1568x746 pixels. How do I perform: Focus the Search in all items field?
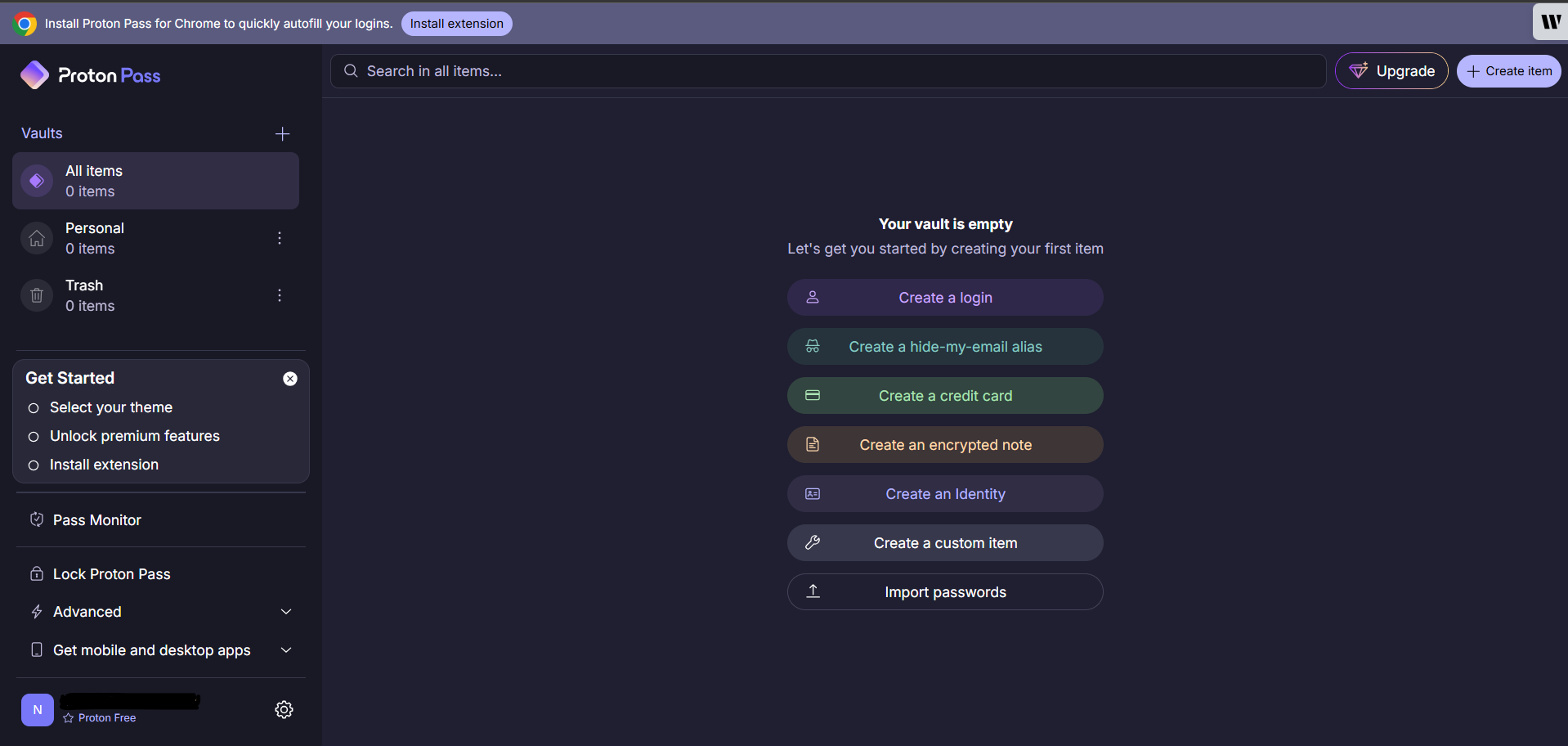pos(827,71)
